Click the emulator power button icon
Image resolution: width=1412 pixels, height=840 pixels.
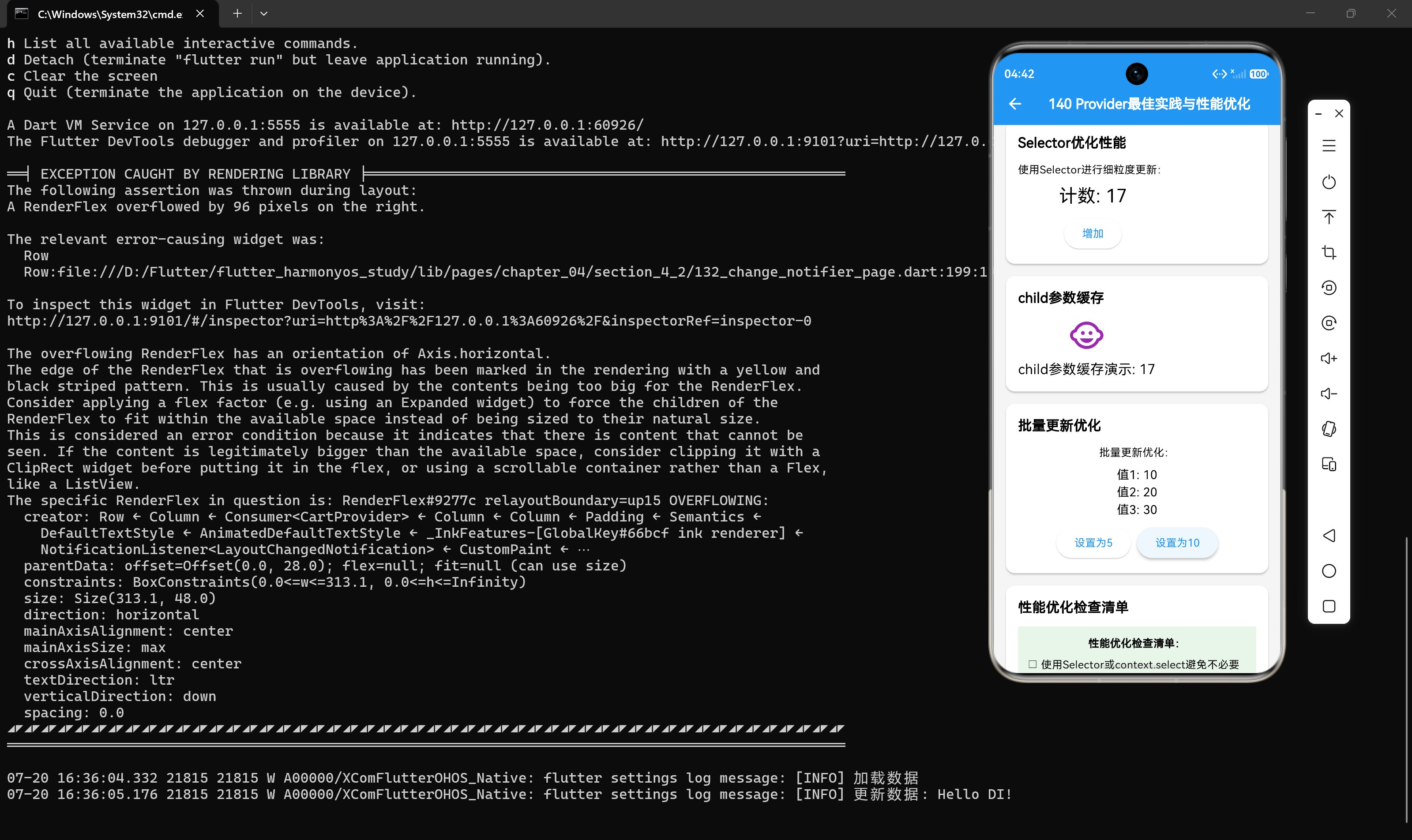[x=1329, y=182]
